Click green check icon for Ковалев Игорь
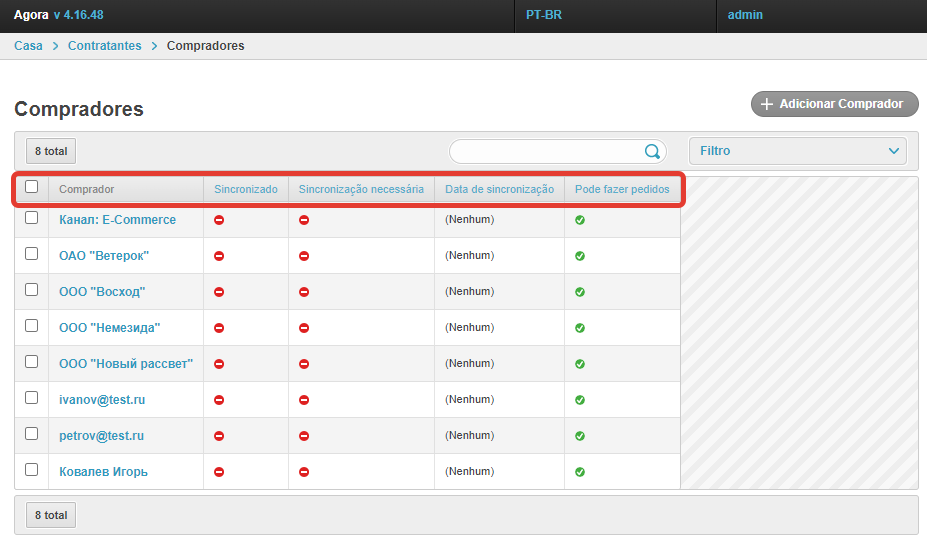 (580, 472)
